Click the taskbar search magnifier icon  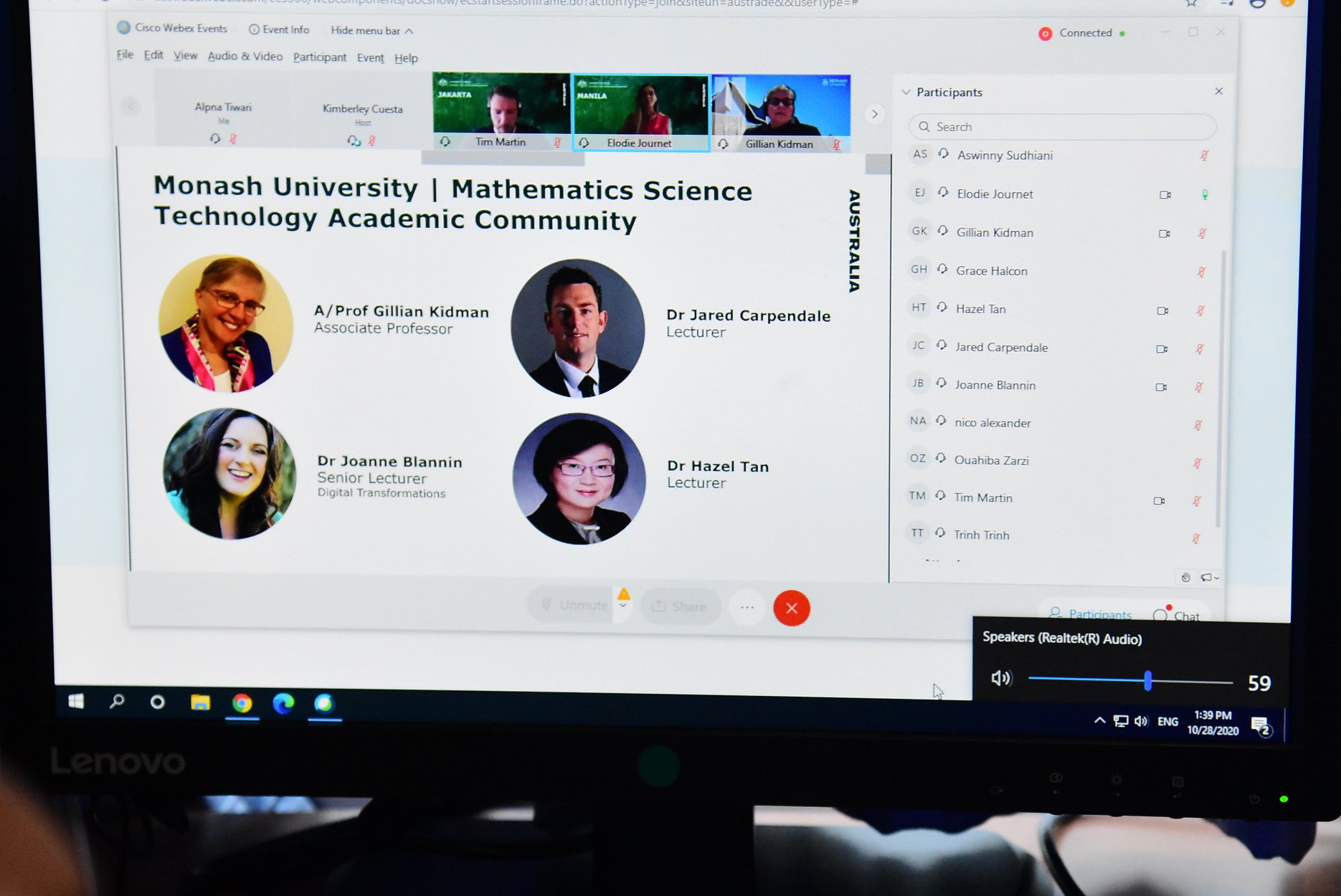(x=116, y=701)
